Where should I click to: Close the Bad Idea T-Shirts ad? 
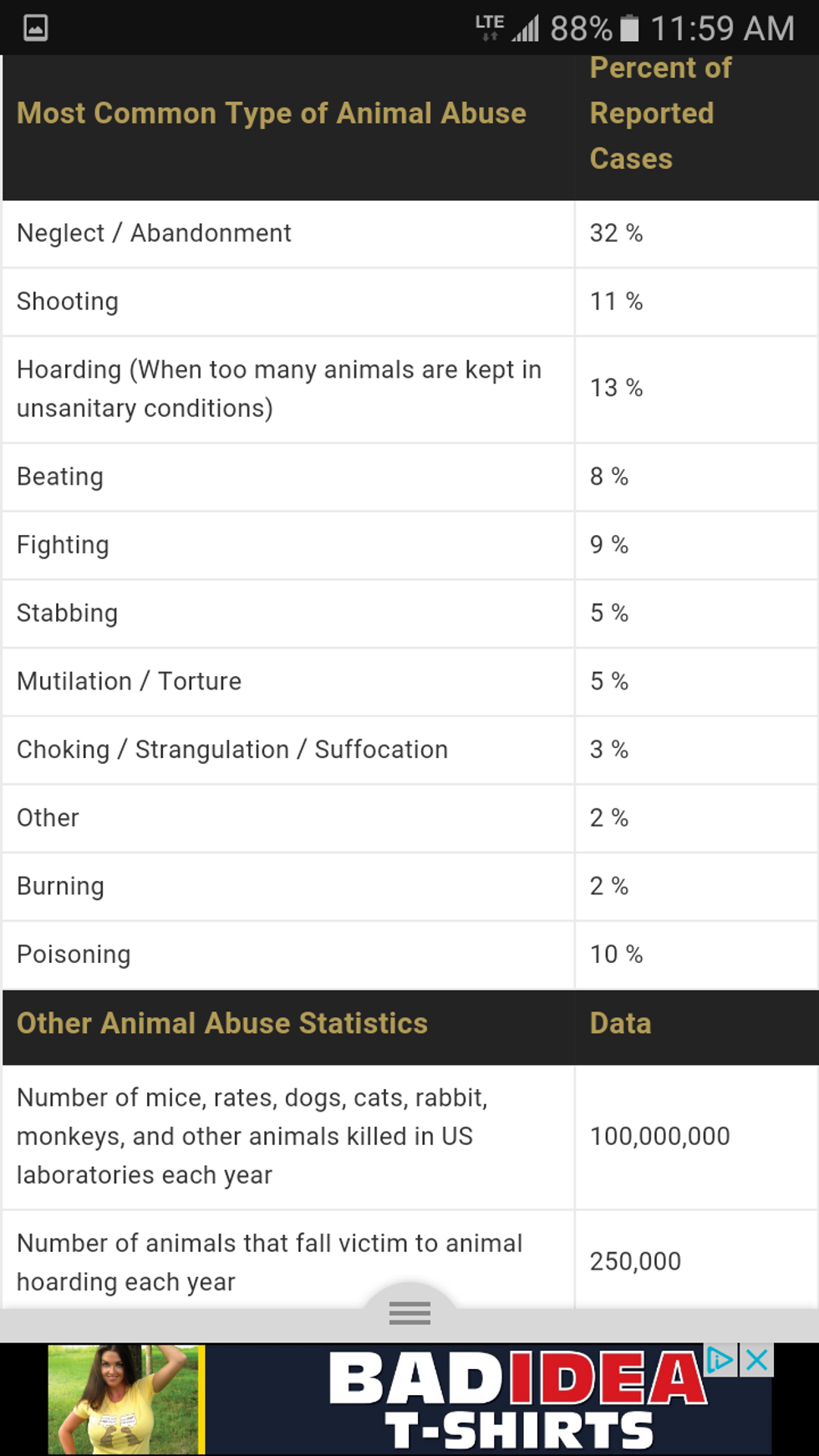pos(757,1360)
